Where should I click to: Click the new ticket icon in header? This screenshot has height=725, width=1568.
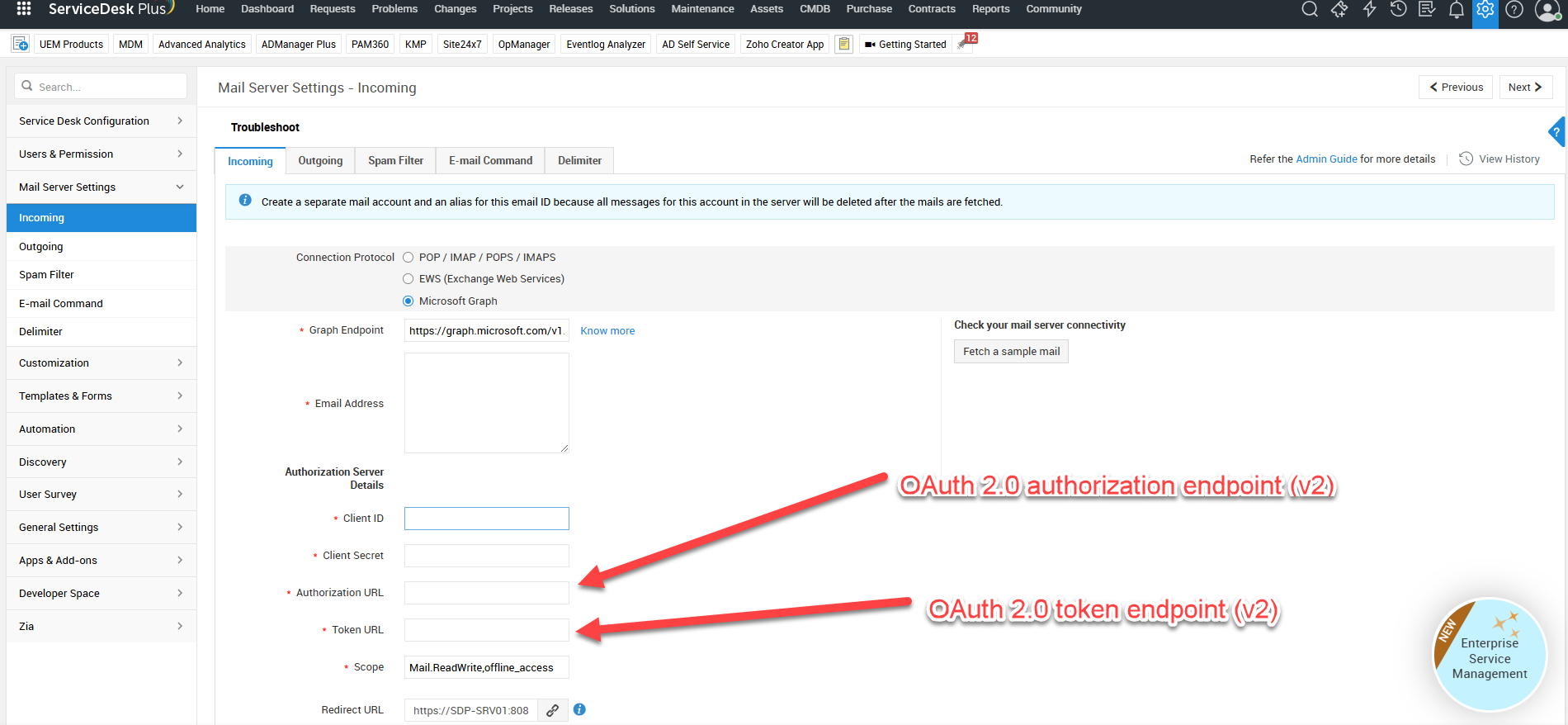click(1339, 9)
